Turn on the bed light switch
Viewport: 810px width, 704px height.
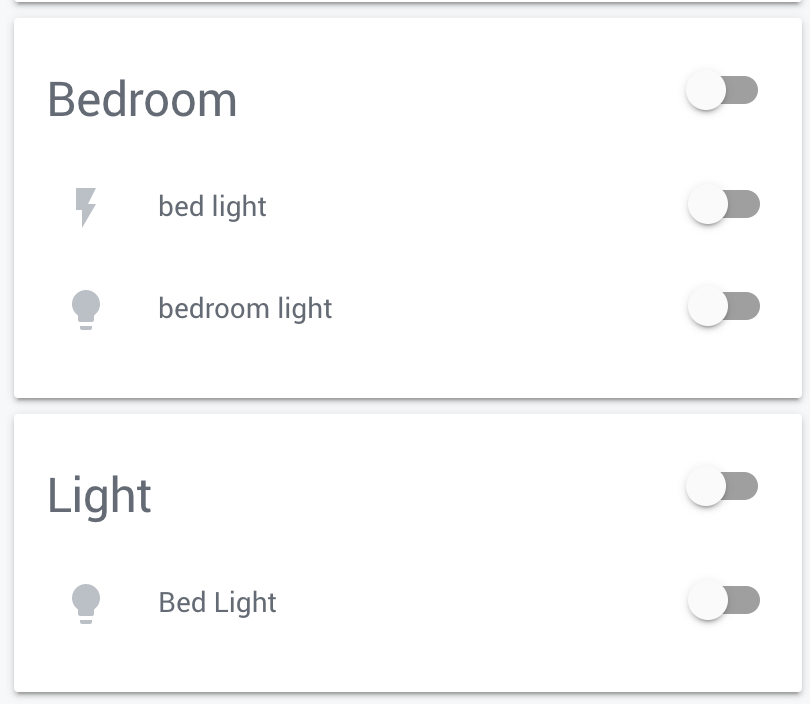[x=724, y=204]
